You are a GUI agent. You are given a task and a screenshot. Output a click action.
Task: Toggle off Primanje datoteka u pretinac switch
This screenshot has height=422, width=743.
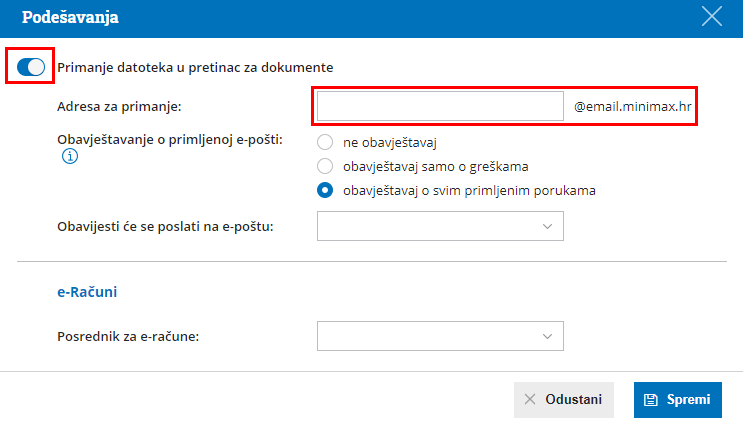point(30,67)
